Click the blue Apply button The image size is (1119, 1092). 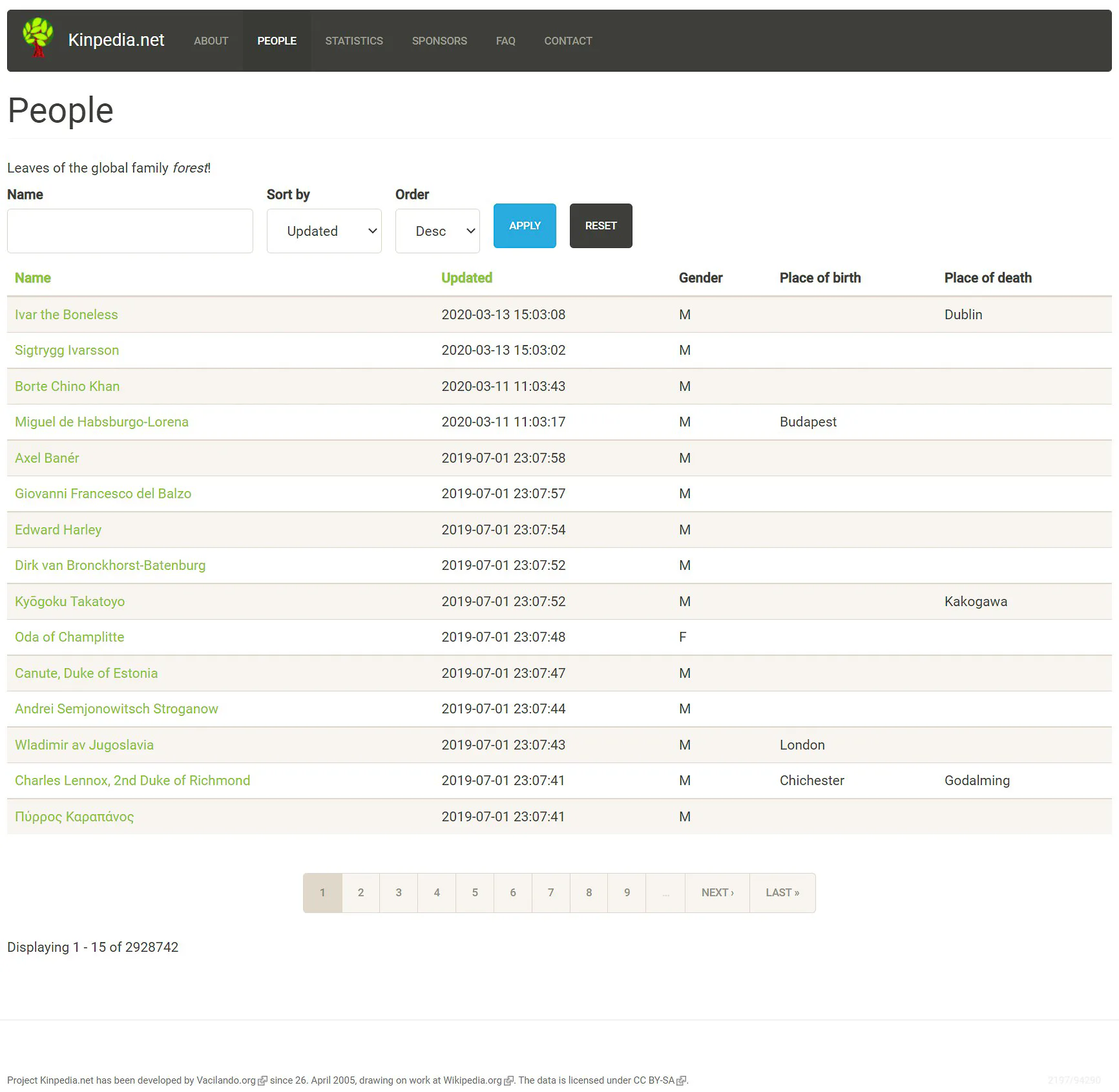(525, 226)
